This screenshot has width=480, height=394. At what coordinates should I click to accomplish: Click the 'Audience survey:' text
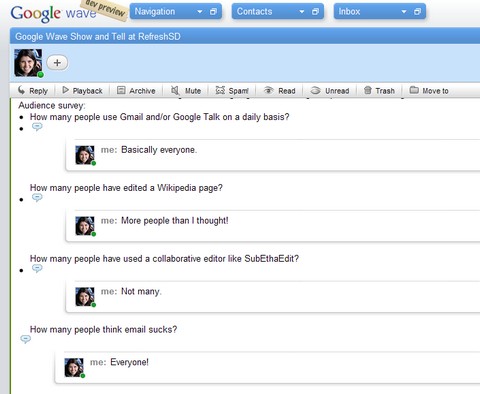[52, 105]
